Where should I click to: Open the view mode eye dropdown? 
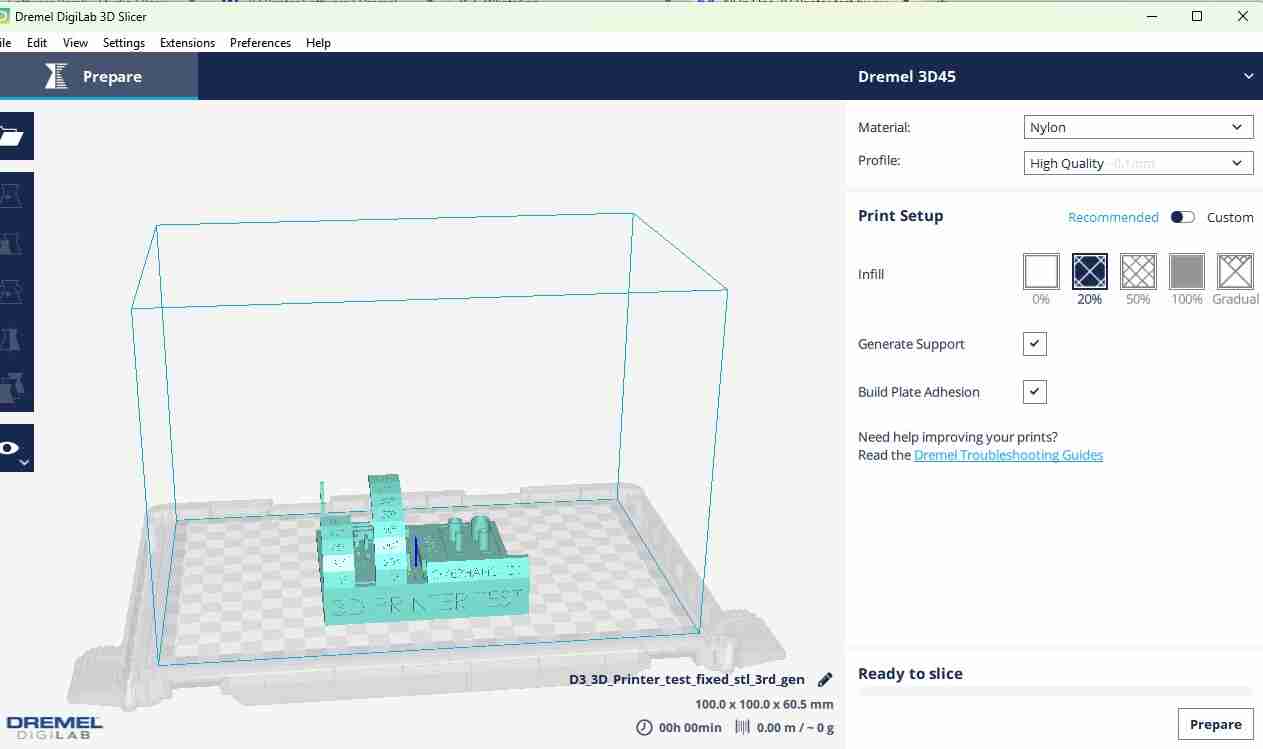[x=14, y=449]
